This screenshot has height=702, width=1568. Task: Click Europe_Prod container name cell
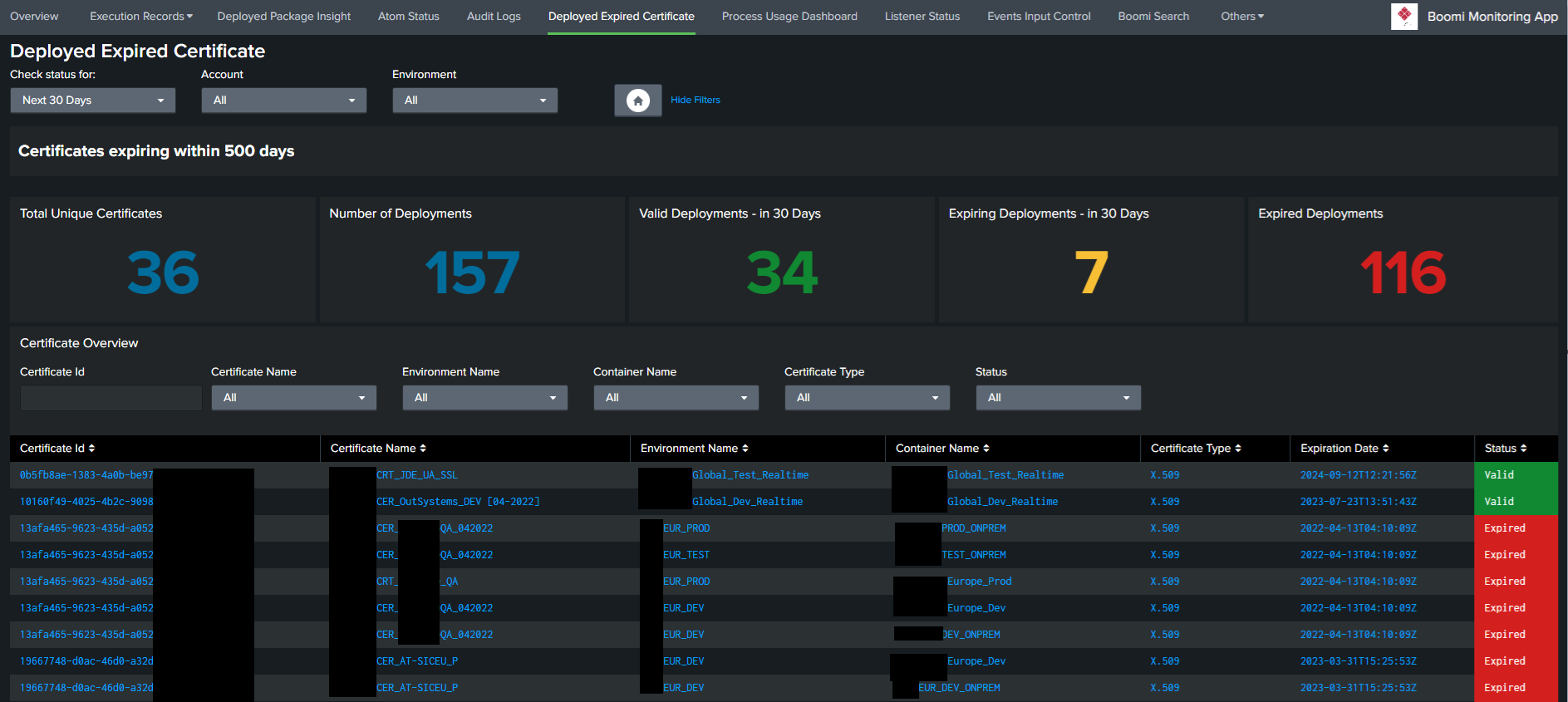click(980, 582)
